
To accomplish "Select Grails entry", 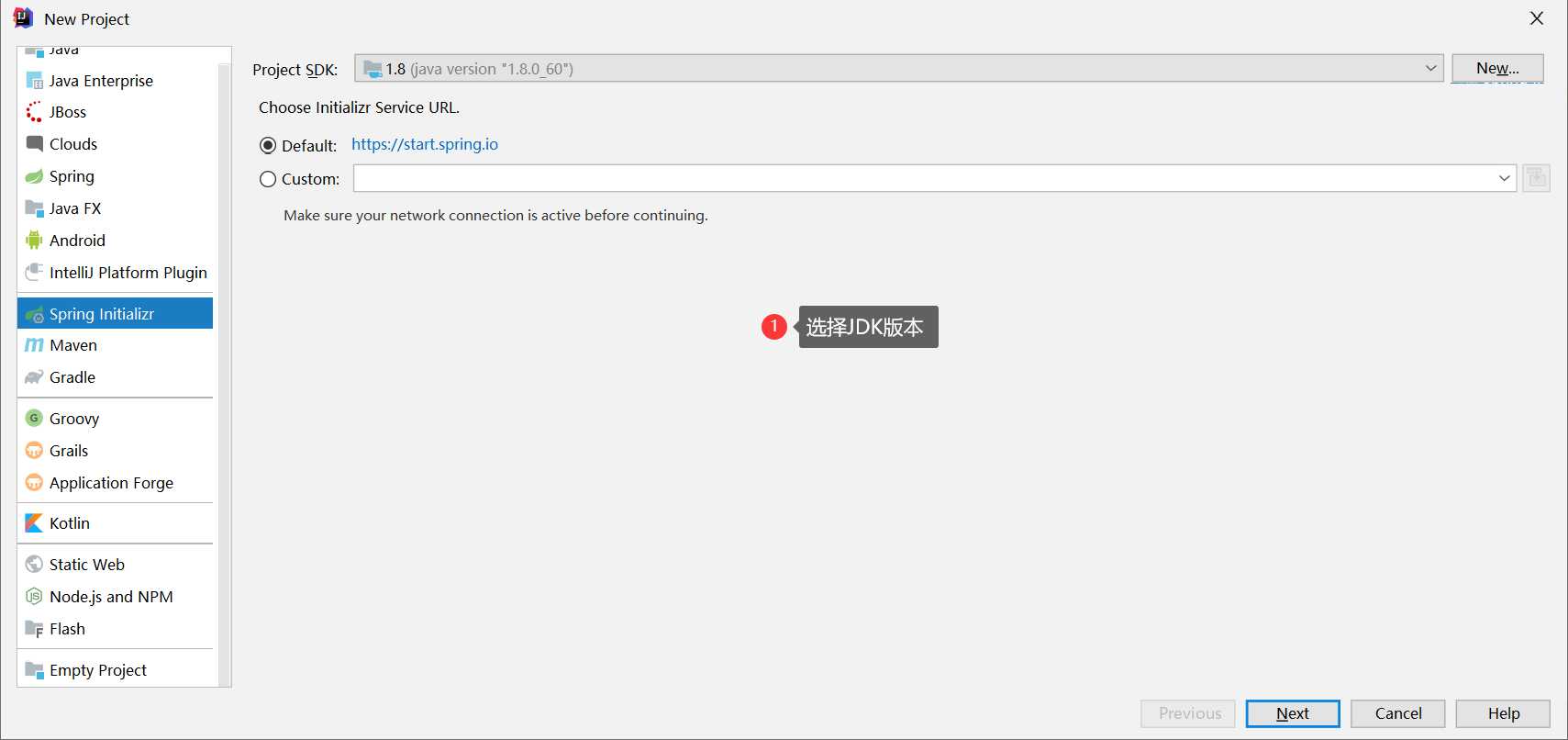I will point(115,451).
